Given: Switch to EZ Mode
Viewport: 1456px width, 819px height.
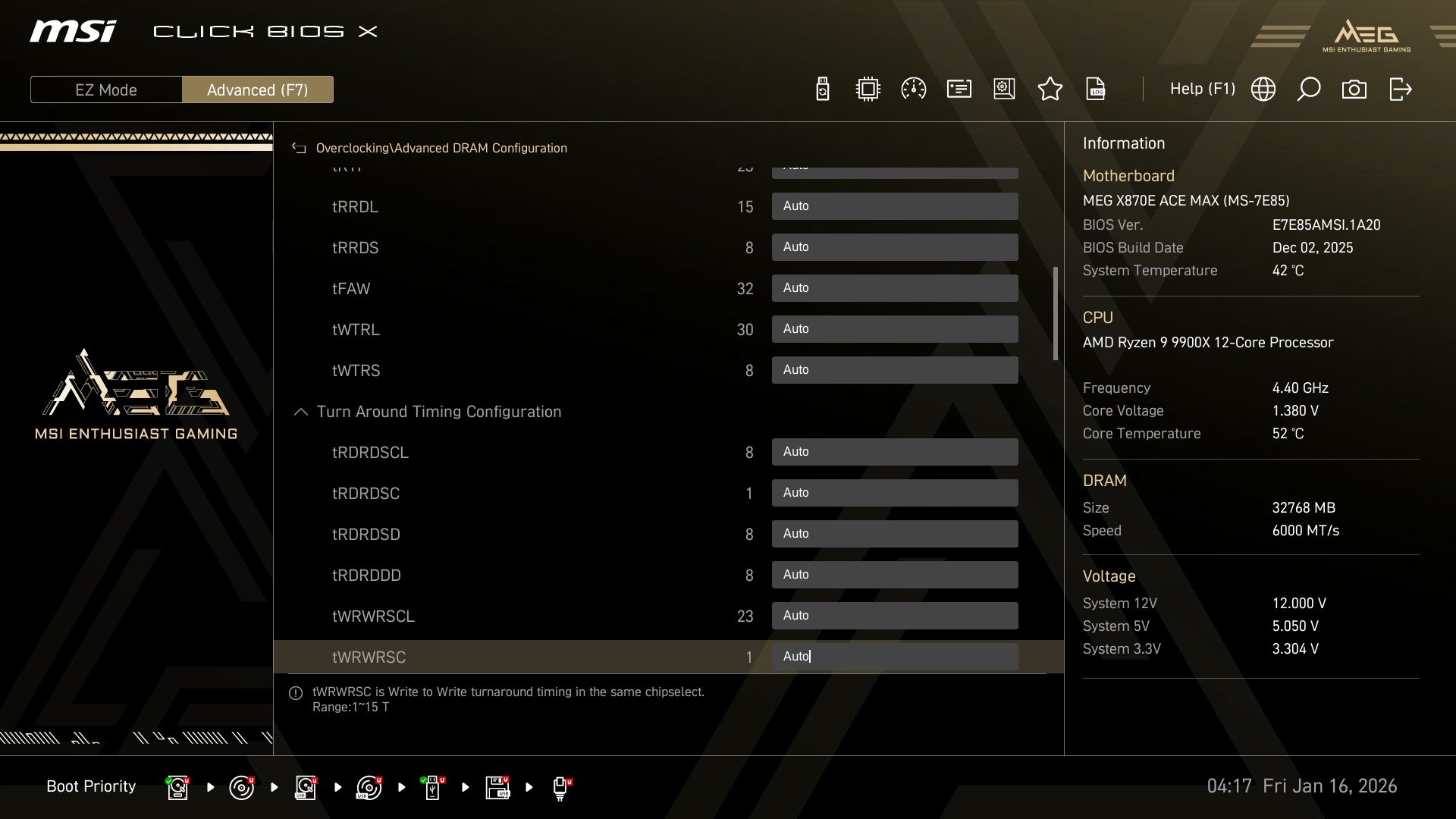Looking at the screenshot, I should pyautogui.click(x=106, y=89).
